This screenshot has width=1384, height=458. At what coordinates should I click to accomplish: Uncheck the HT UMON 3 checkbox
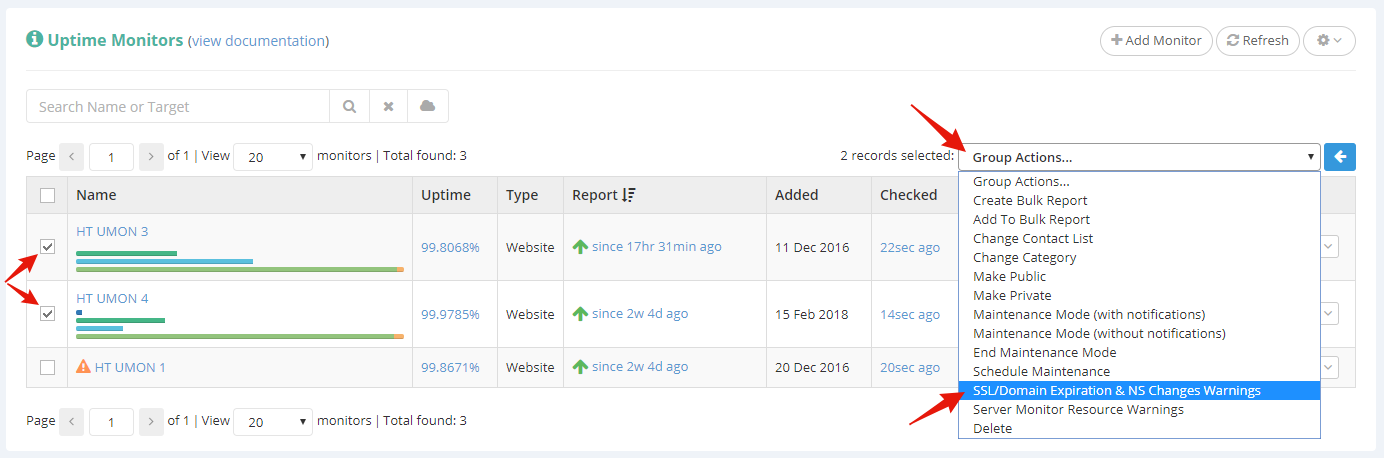coord(47,246)
